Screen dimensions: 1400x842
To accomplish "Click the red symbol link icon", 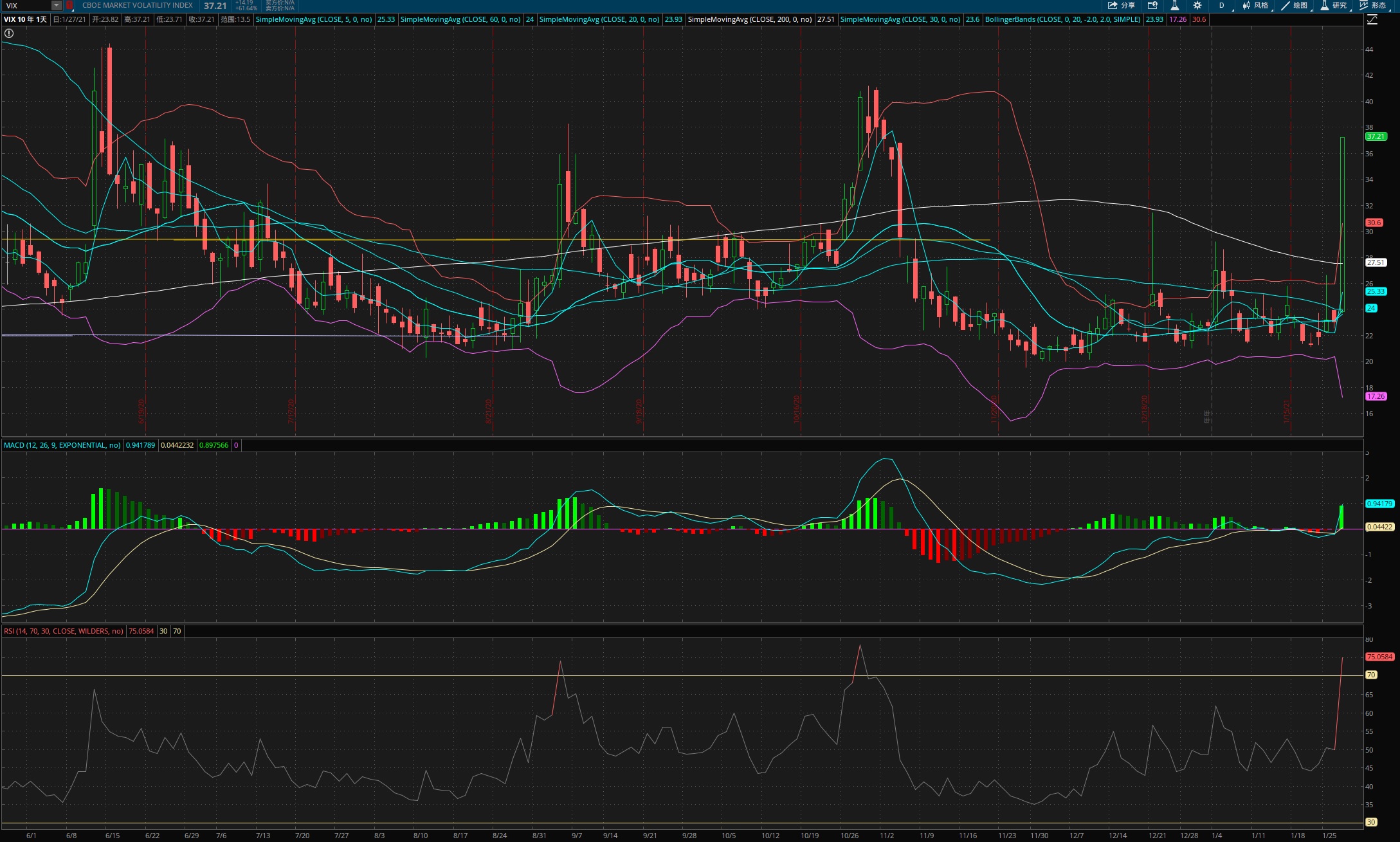I will [69, 6].
